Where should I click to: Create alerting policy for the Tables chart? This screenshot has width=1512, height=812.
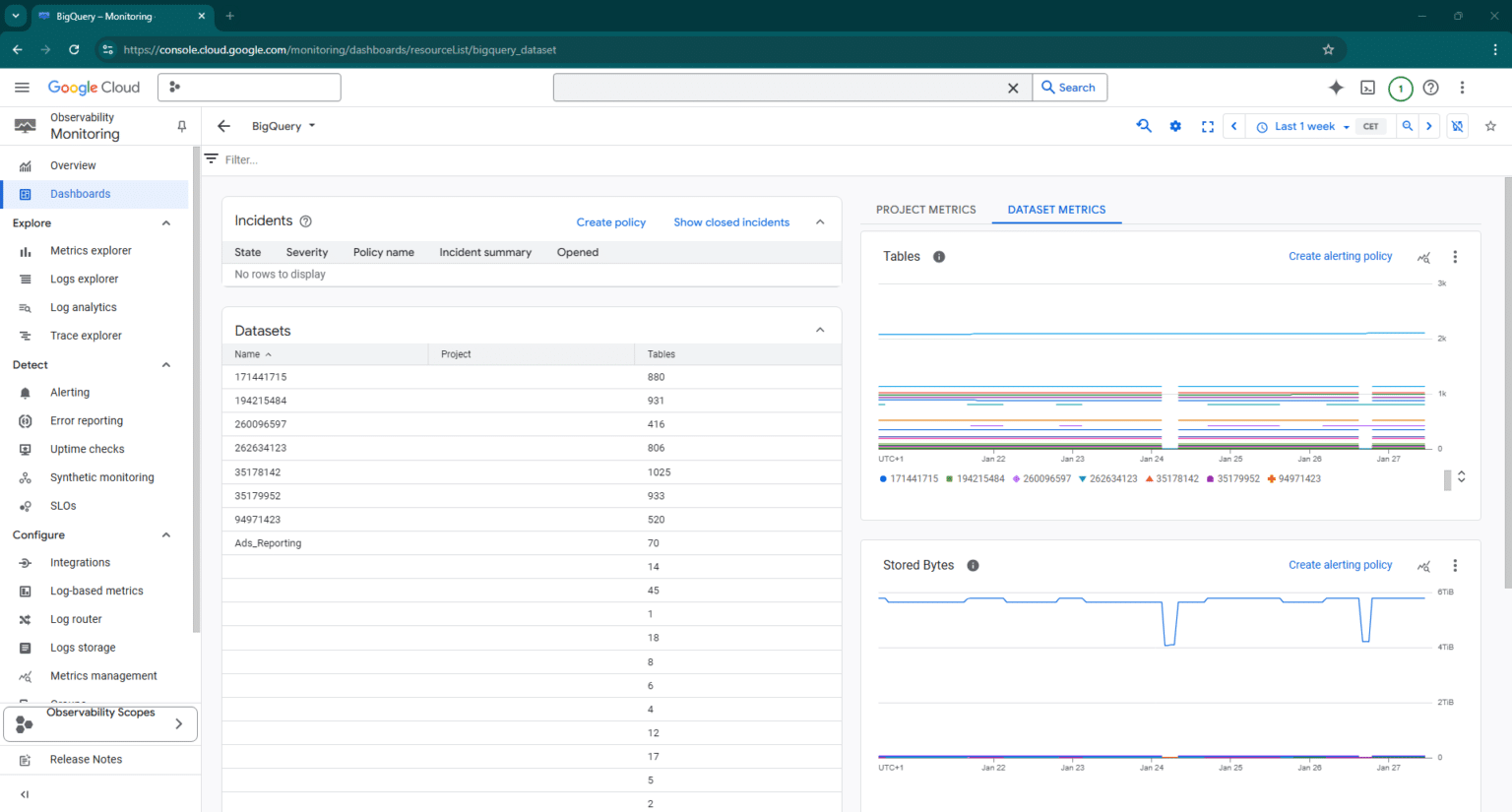[1340, 256]
